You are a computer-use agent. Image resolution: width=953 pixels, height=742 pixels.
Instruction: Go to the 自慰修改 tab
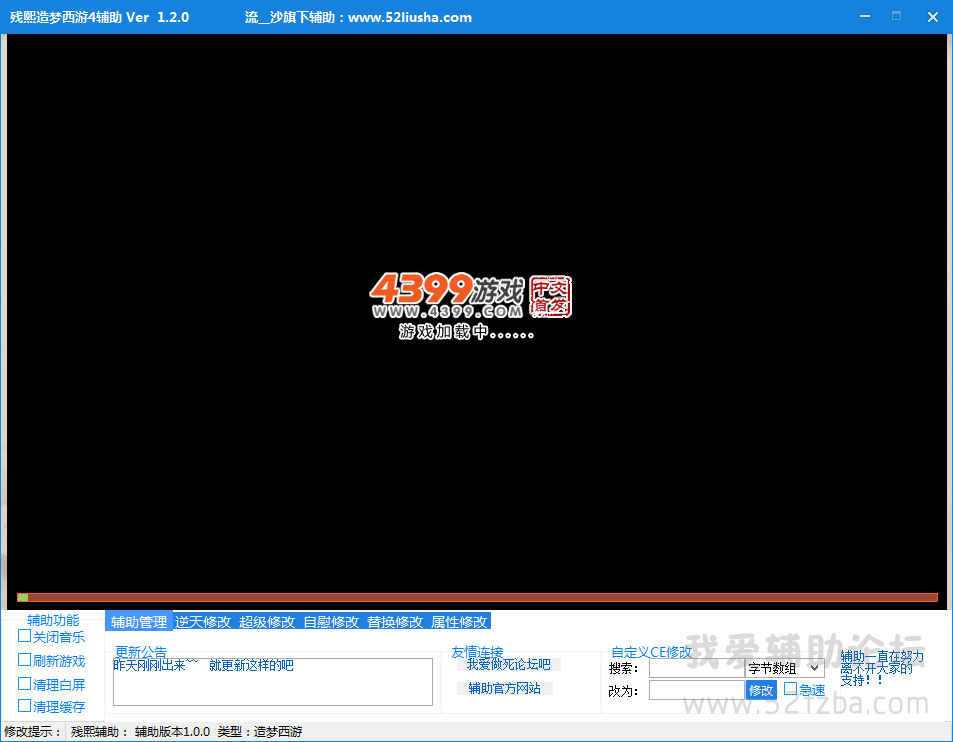331,622
